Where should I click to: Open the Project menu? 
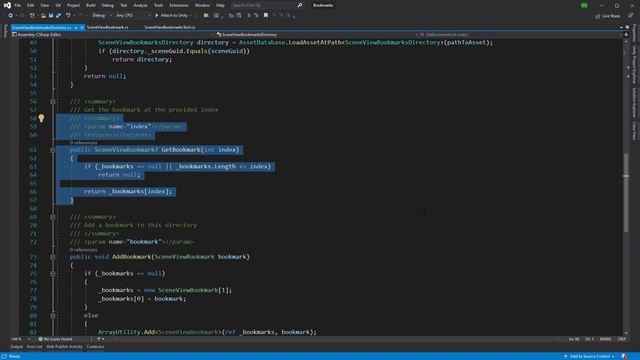(73, 5)
